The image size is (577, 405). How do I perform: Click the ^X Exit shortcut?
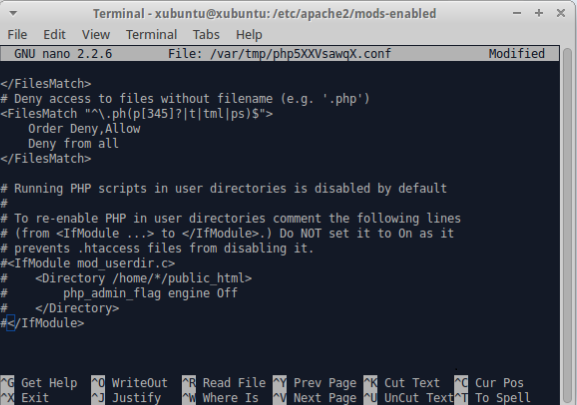click(x=25, y=398)
